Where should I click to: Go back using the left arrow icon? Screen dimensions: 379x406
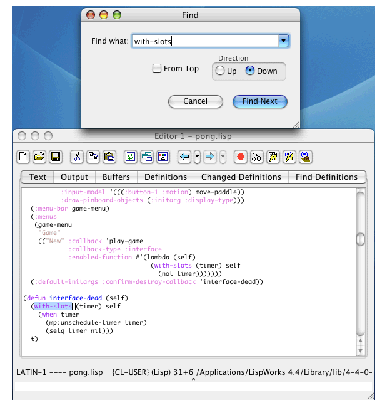[184, 157]
